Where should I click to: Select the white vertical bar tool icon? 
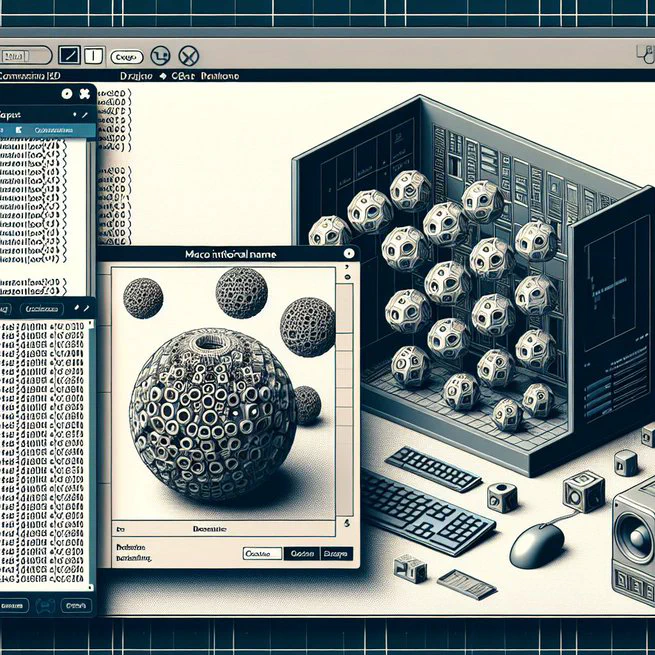point(92,56)
